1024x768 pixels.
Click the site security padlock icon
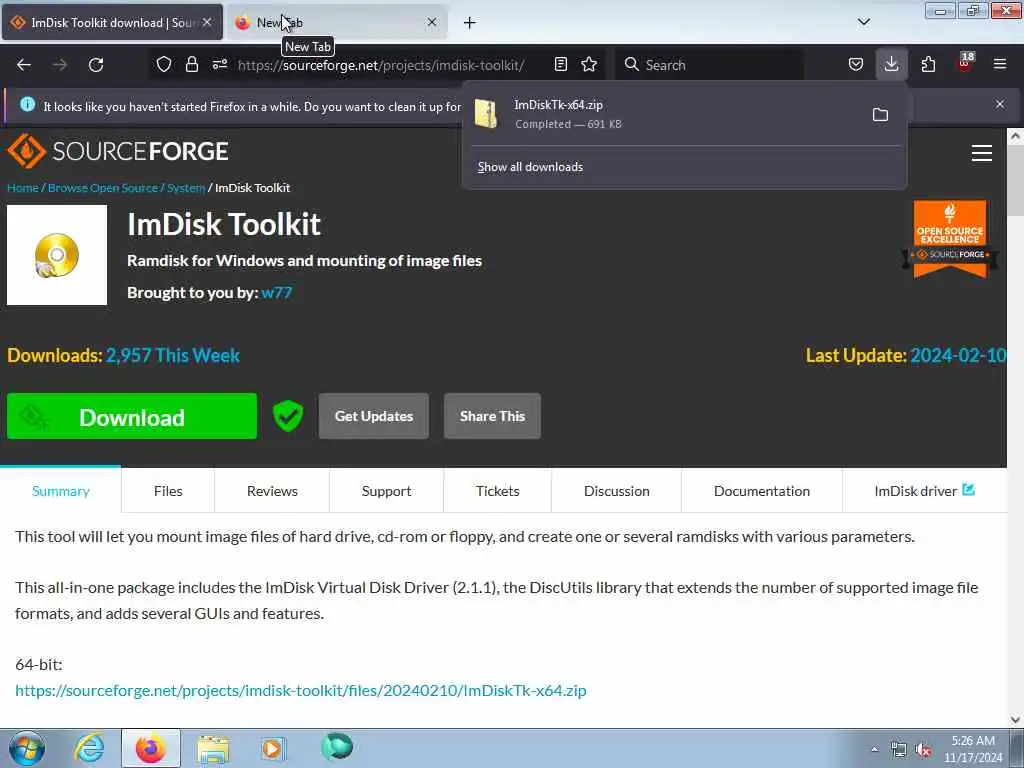click(191, 64)
